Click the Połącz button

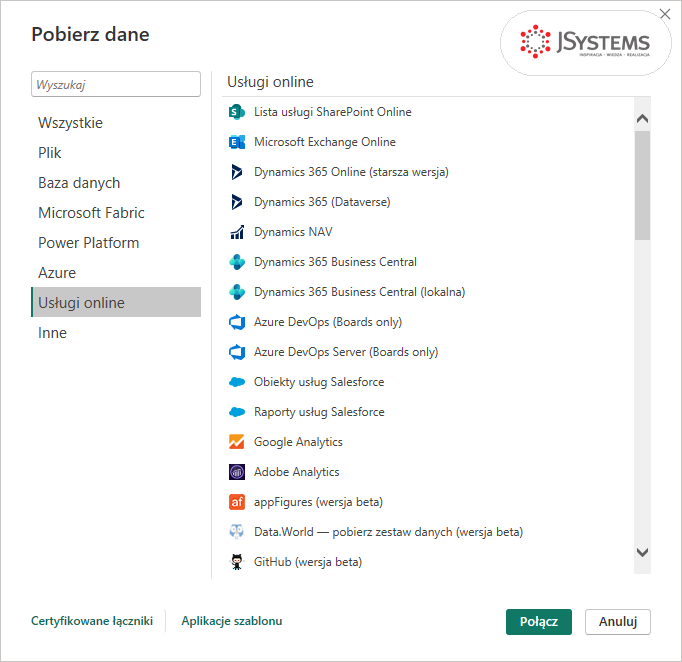538,622
